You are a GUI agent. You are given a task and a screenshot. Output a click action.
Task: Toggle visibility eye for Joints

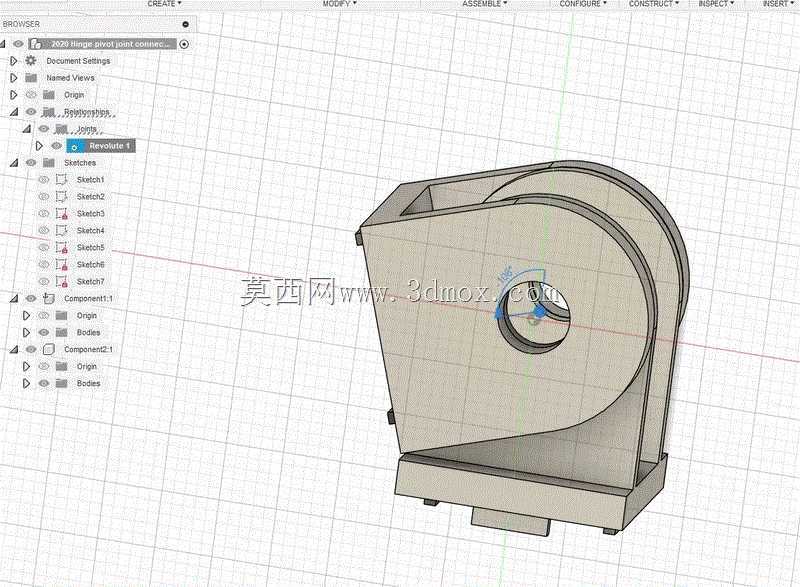(x=44, y=129)
